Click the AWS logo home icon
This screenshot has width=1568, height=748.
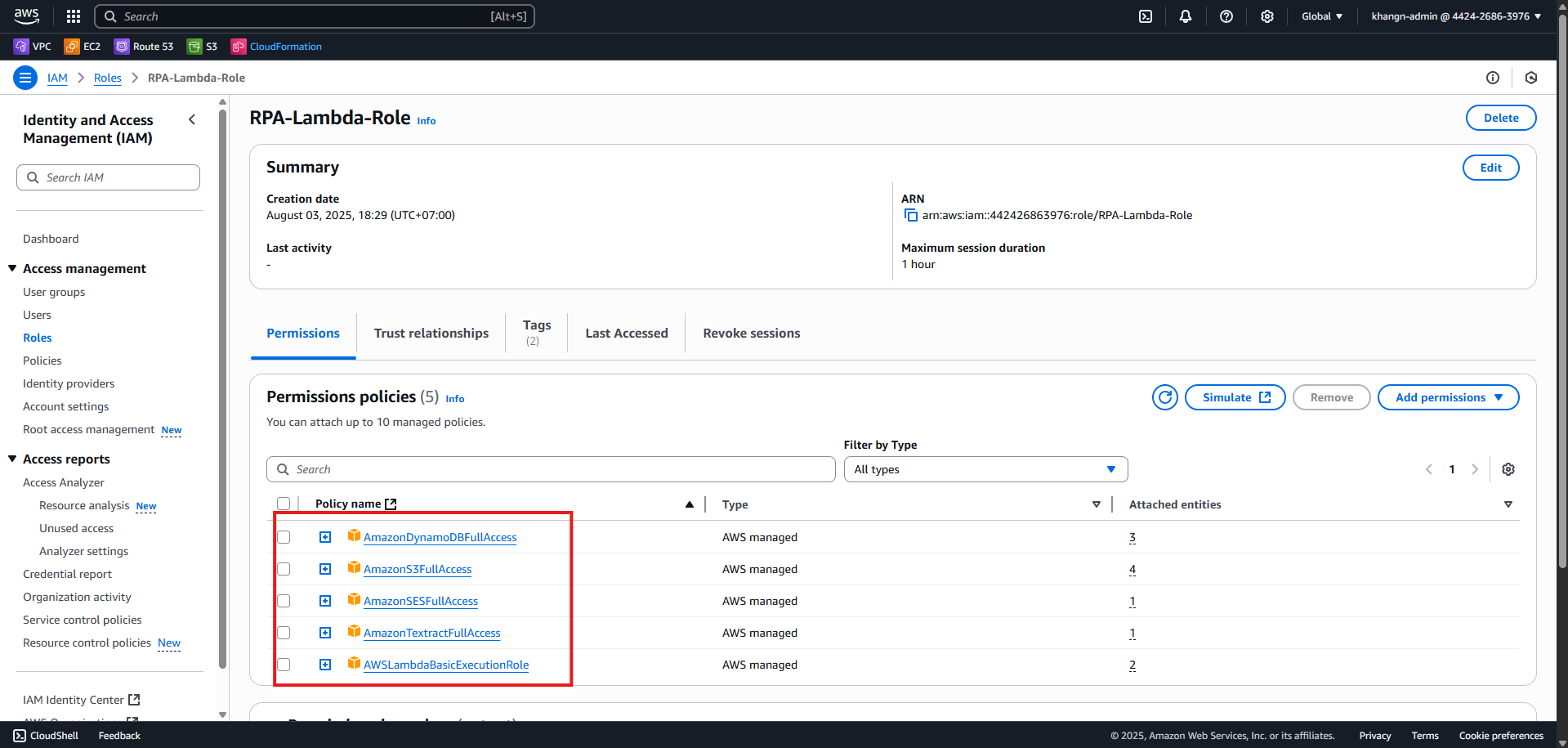point(27,16)
